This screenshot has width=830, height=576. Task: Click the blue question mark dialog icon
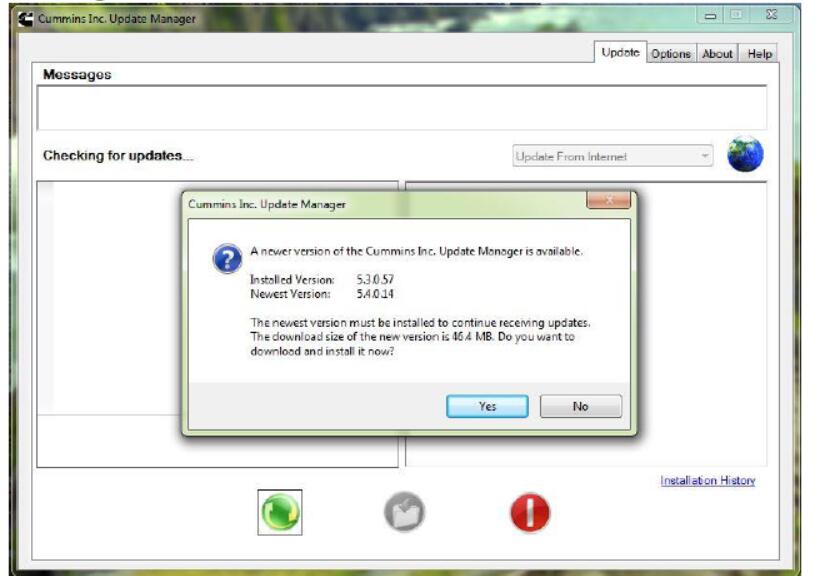point(228,258)
